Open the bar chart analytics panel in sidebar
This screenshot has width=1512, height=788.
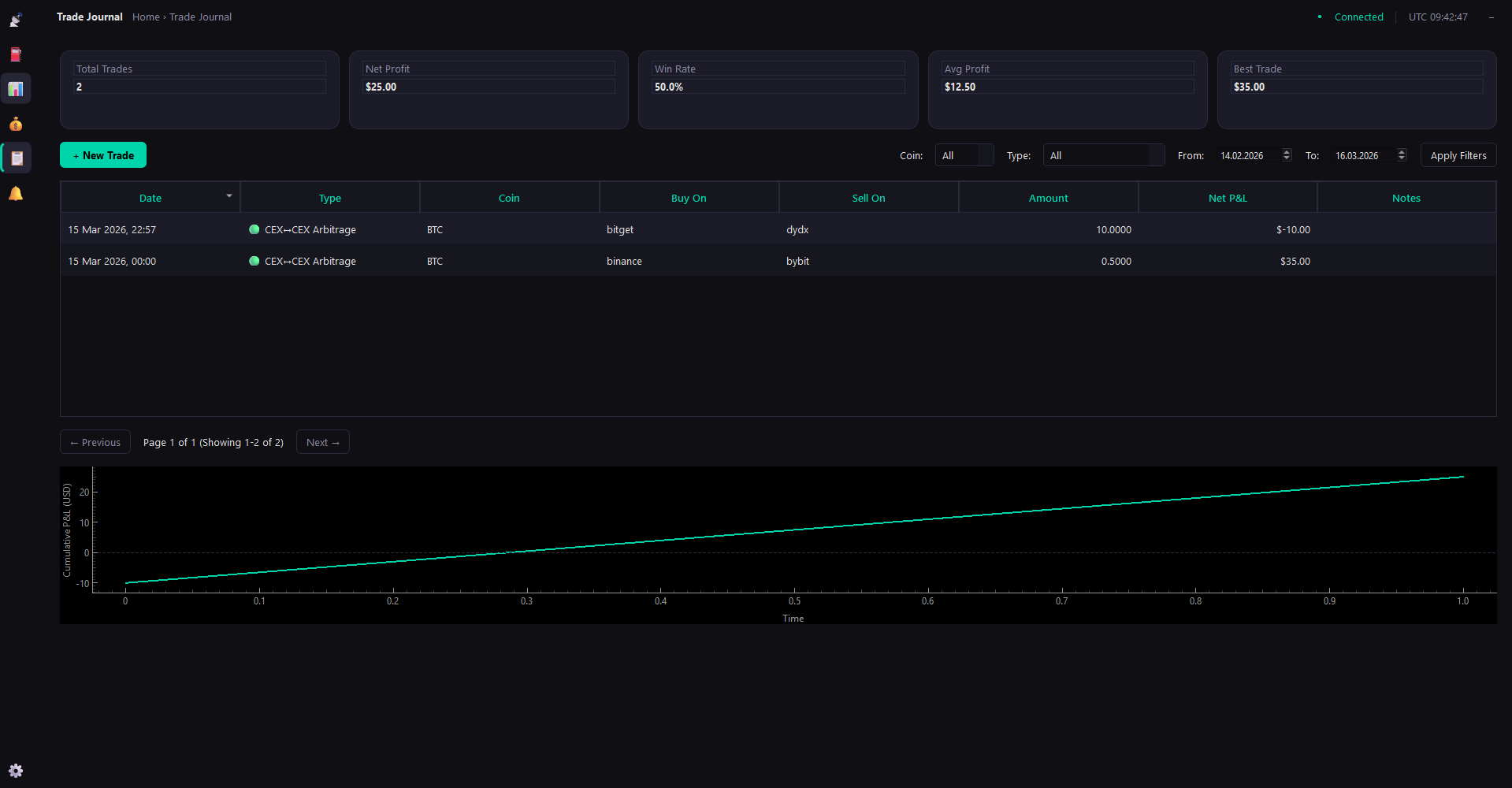coord(16,88)
